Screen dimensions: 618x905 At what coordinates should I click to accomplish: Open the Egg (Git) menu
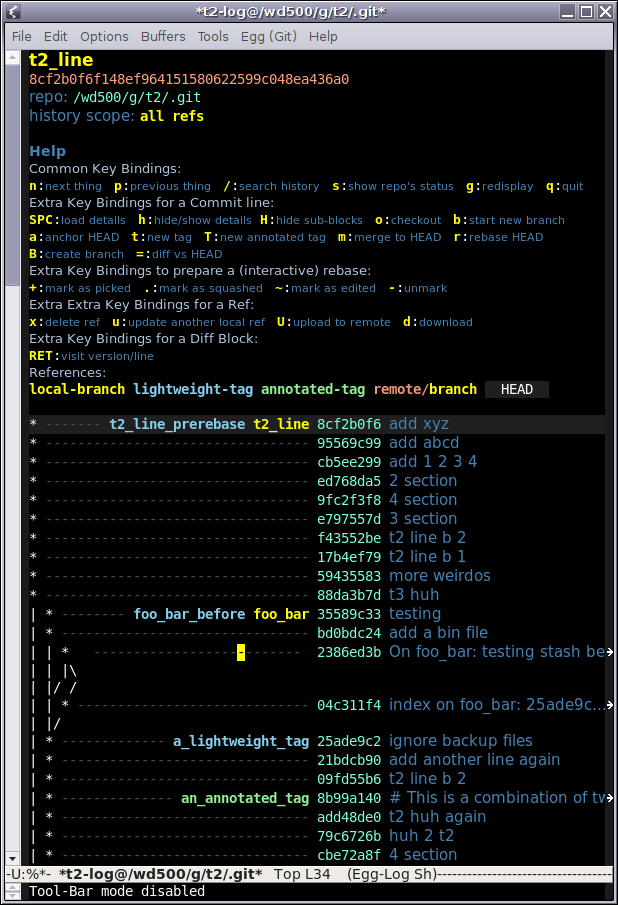pos(268,36)
